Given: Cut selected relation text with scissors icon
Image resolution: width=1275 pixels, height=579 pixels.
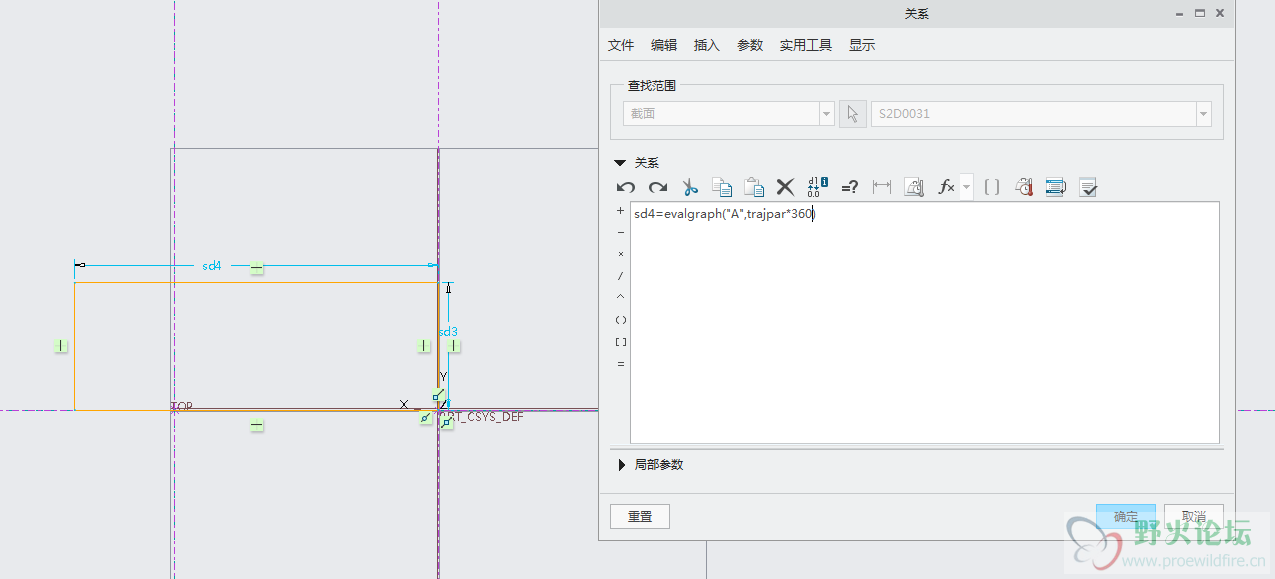Looking at the screenshot, I should click(x=690, y=187).
